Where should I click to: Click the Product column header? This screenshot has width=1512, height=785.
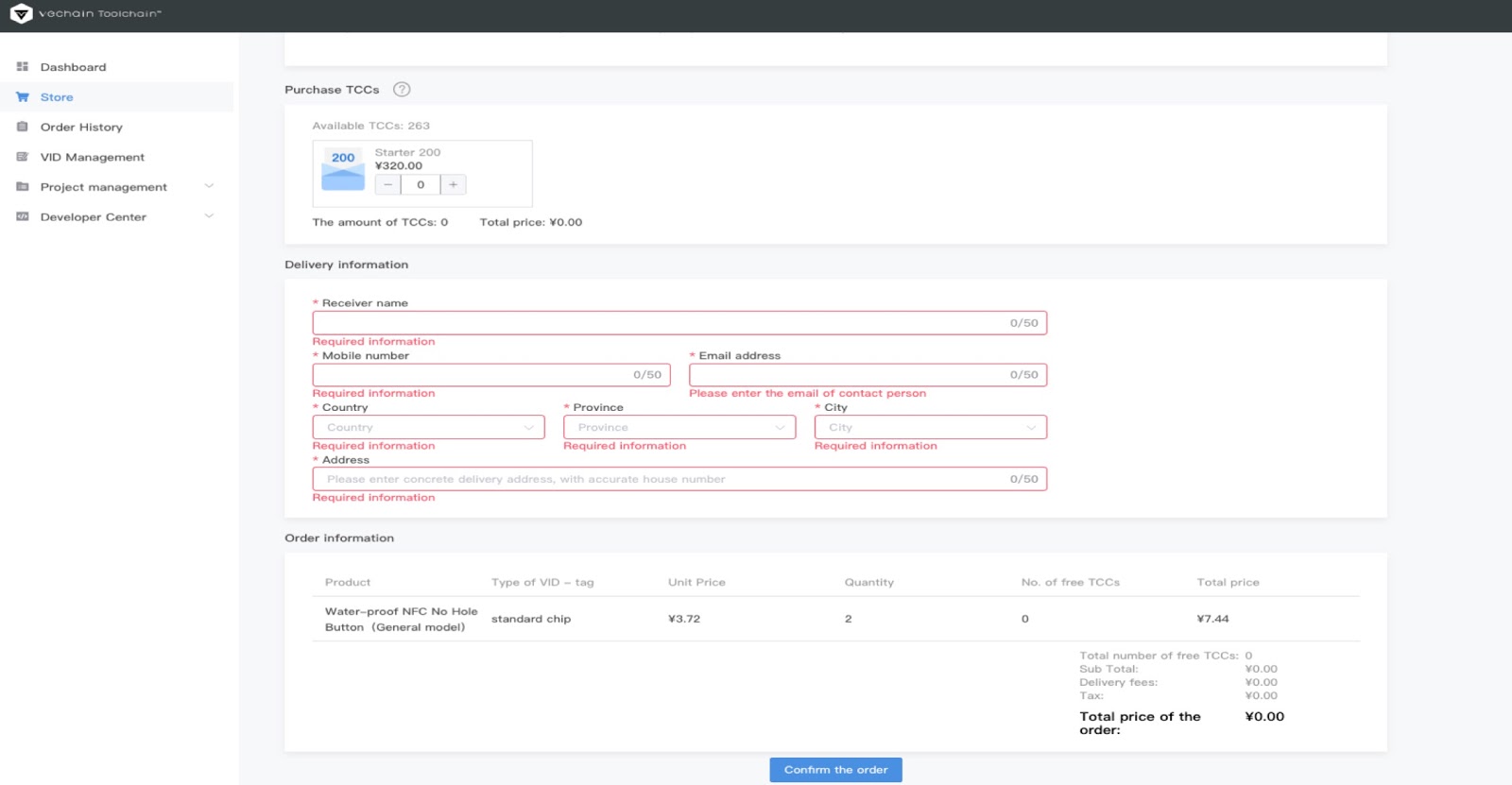(x=348, y=583)
